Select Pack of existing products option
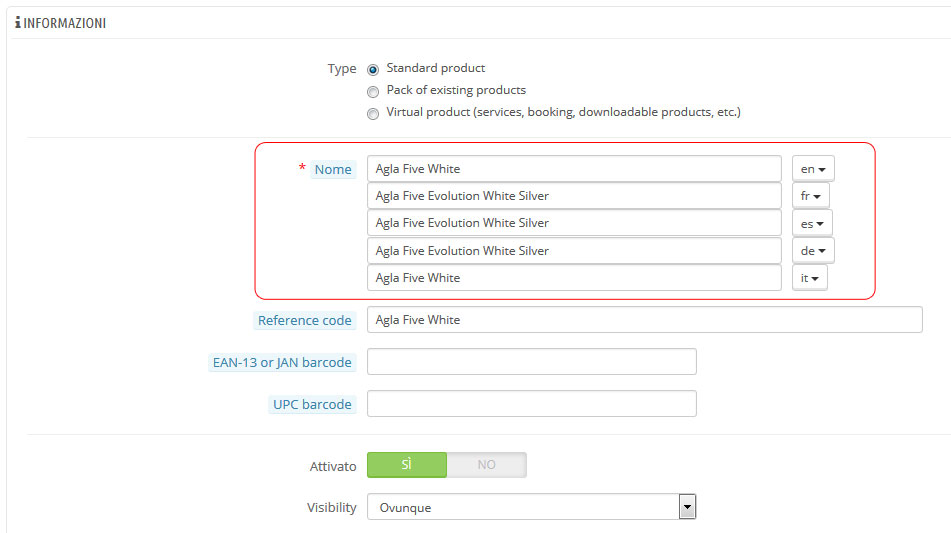Image resolution: width=951 pixels, height=533 pixels. (373, 92)
